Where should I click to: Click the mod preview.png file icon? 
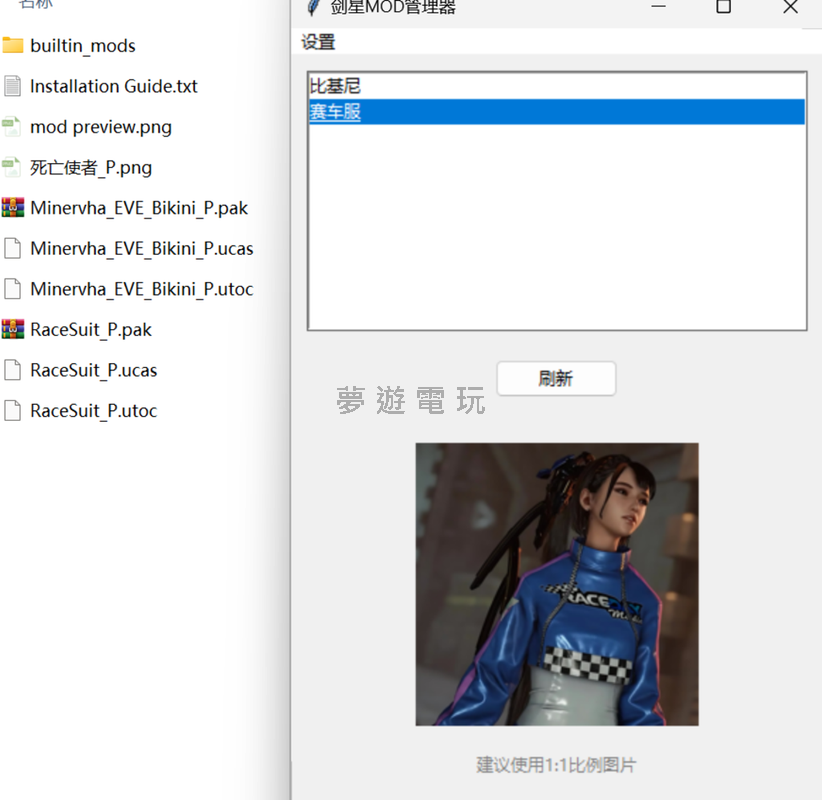[x=12, y=126]
